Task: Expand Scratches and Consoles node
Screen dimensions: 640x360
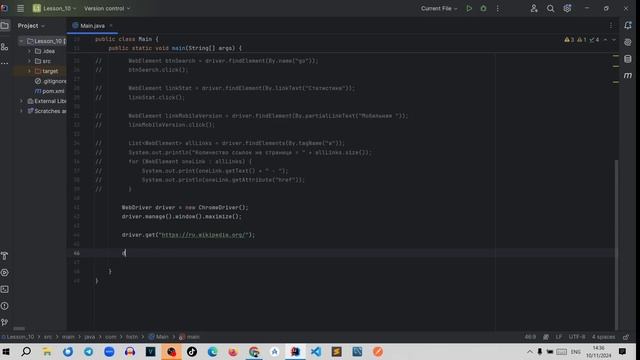Action: tap(21, 111)
